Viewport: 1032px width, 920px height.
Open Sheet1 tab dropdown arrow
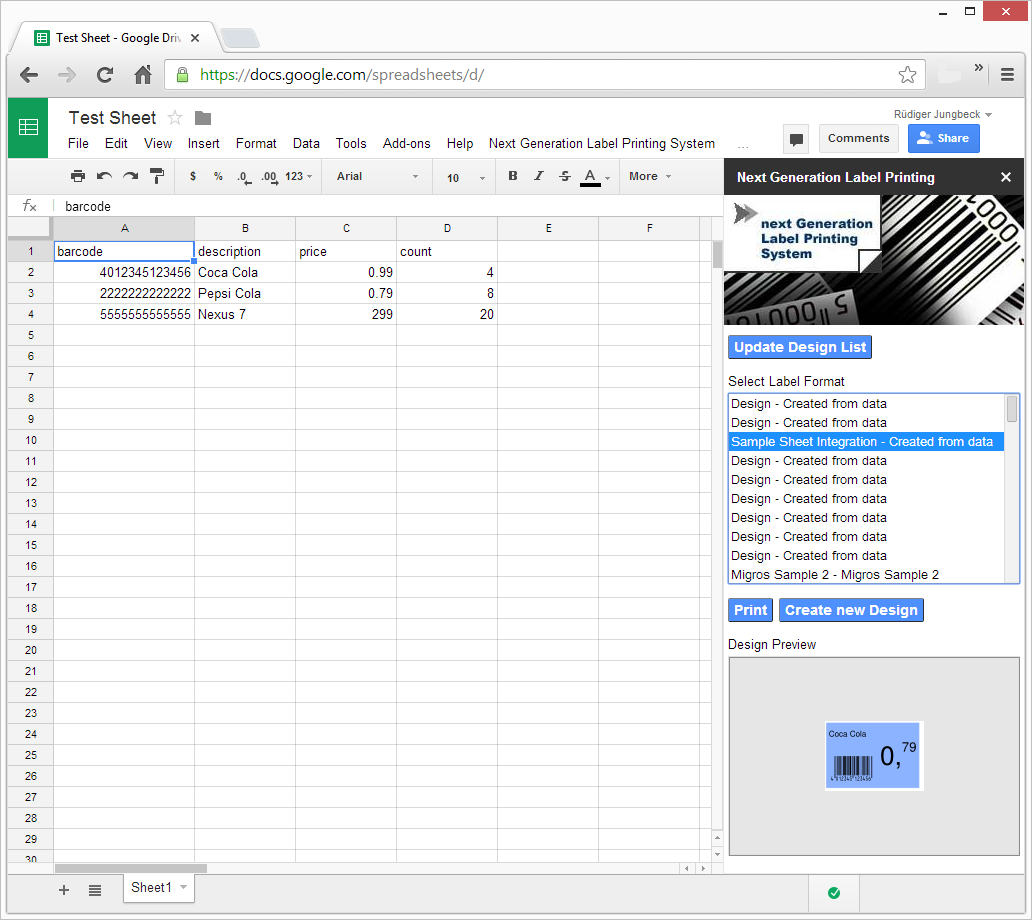pos(184,887)
